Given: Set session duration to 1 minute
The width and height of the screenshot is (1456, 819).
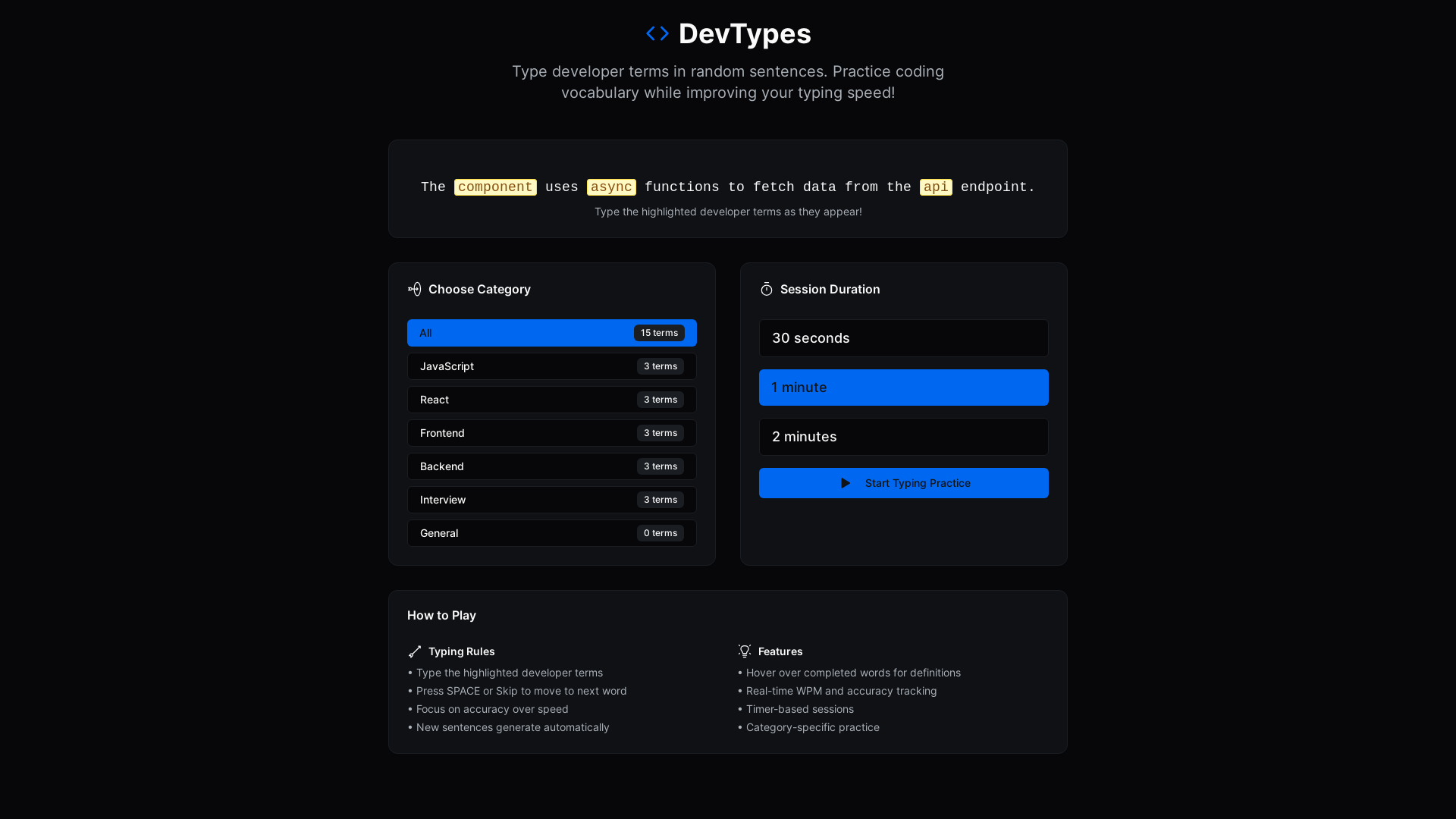Looking at the screenshot, I should (904, 388).
